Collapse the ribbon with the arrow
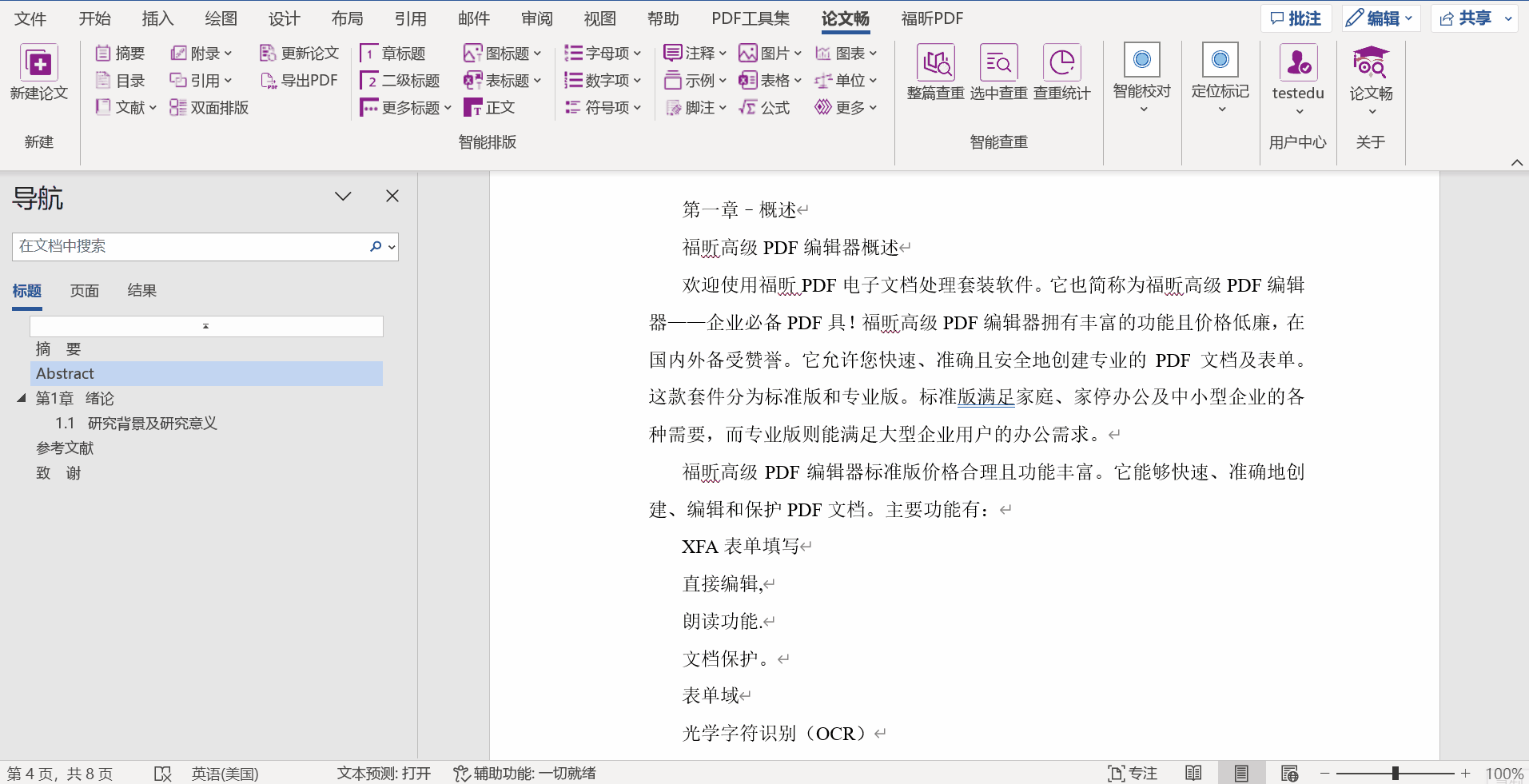The width and height of the screenshot is (1529, 784). click(1516, 163)
